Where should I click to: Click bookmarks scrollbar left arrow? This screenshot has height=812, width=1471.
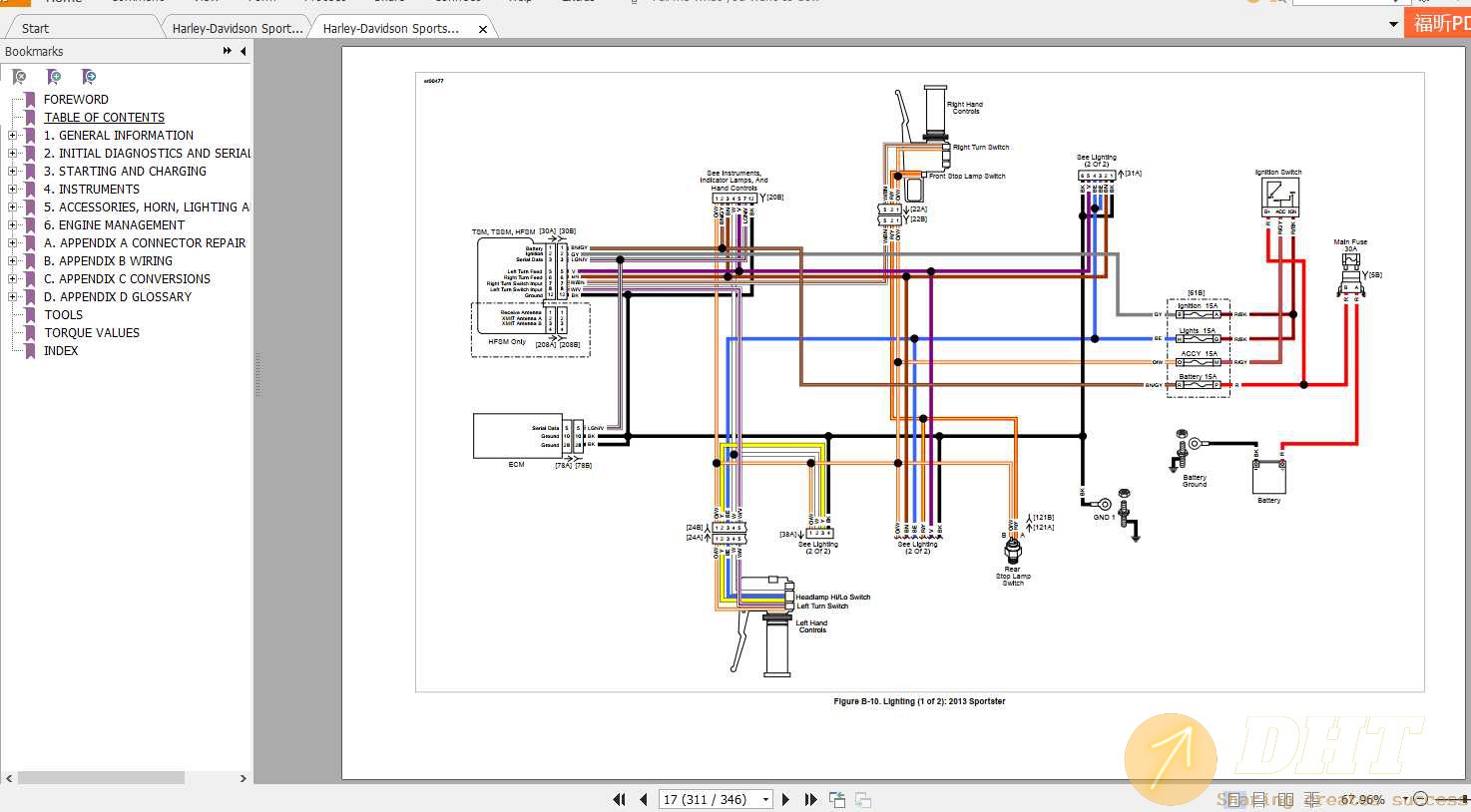[x=9, y=777]
